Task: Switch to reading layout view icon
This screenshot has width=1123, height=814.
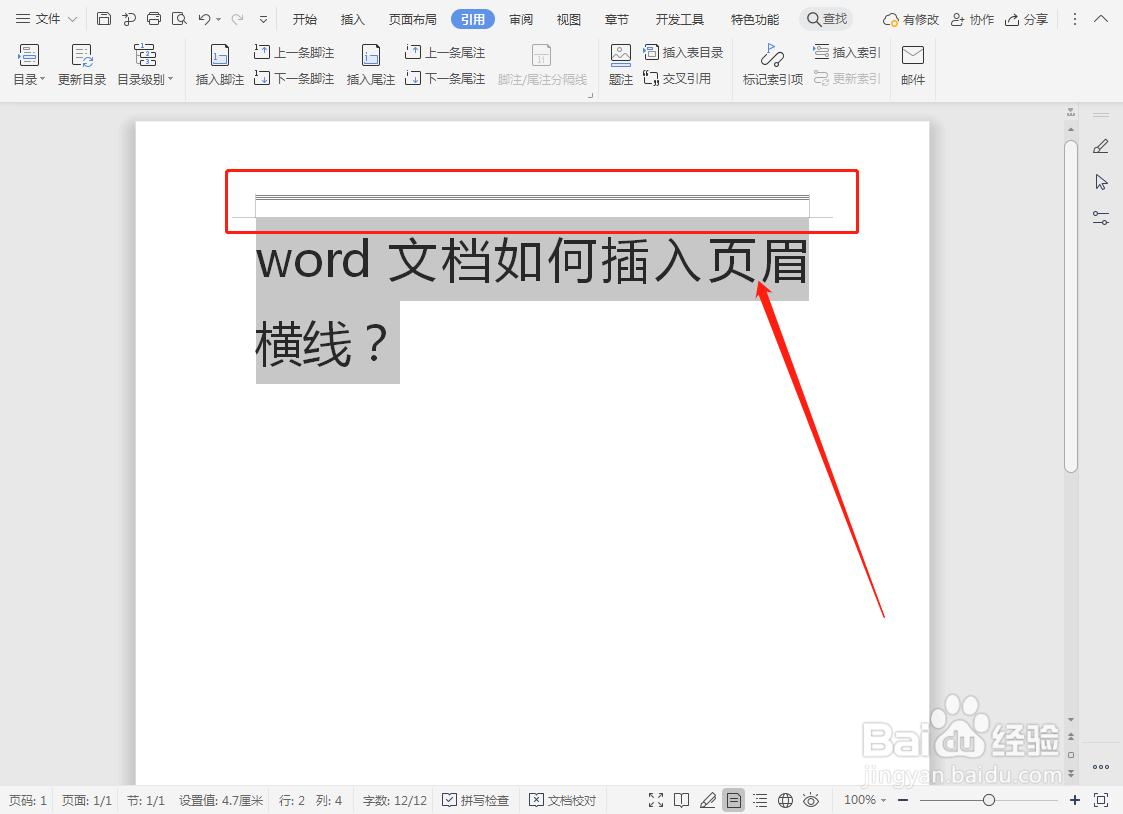Action: (x=681, y=800)
